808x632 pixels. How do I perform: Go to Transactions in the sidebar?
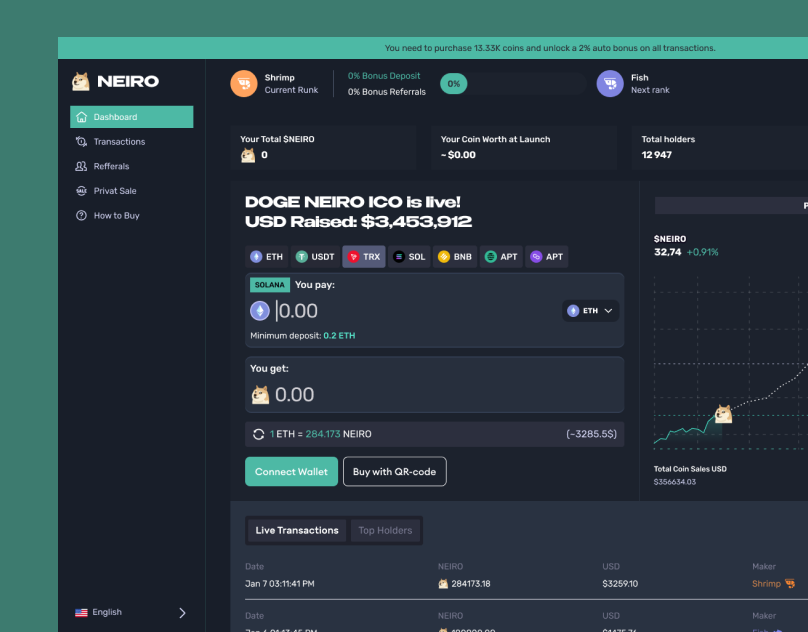(110, 142)
